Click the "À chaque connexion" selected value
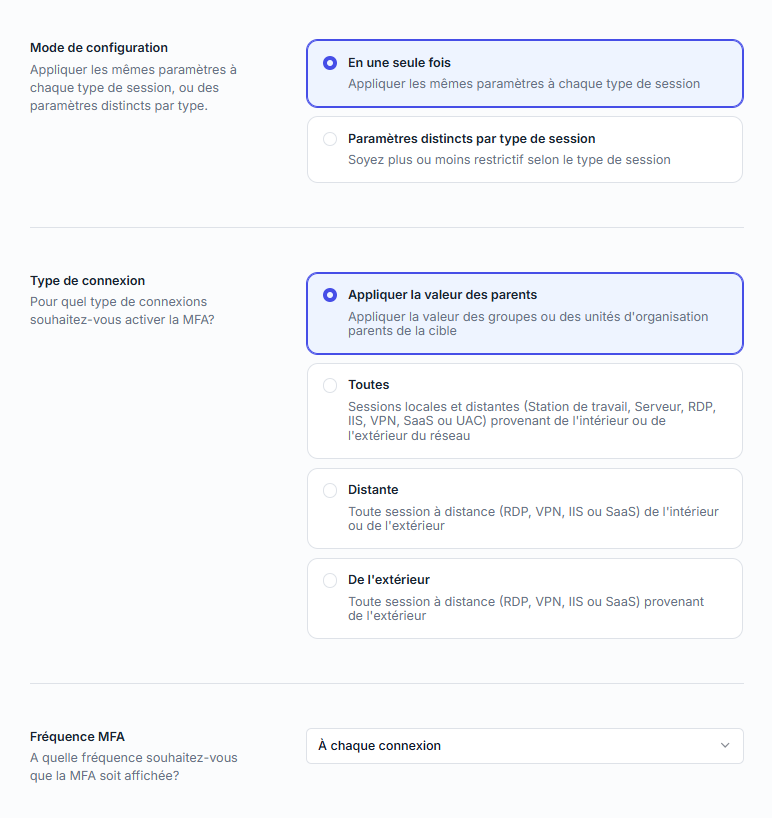This screenshot has height=818, width=772. 380,746
